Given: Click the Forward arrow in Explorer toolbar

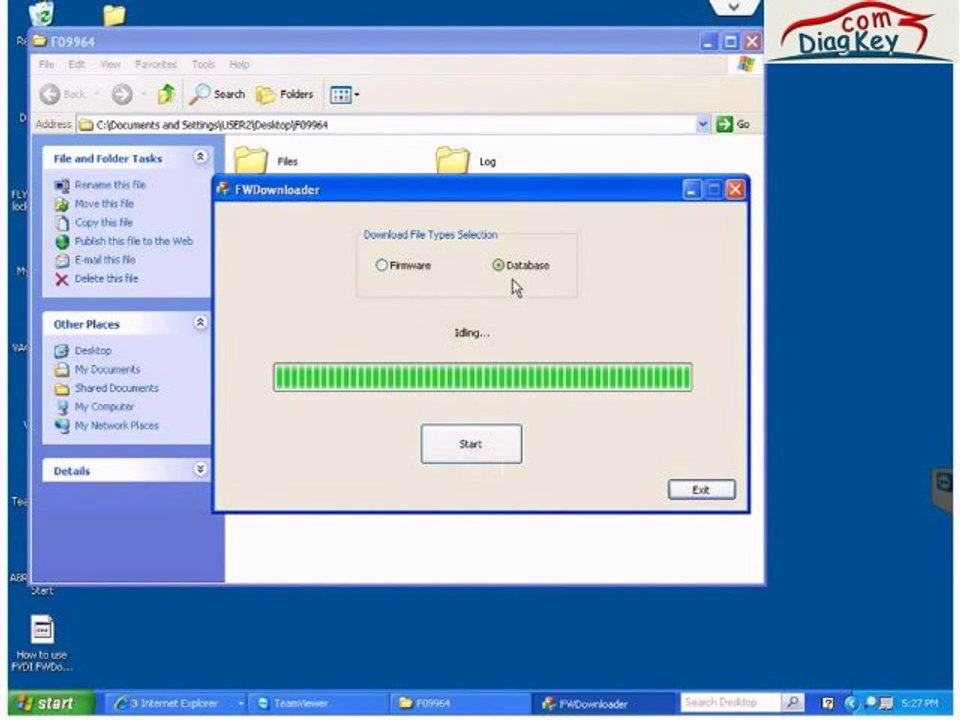Looking at the screenshot, I should pos(122,94).
